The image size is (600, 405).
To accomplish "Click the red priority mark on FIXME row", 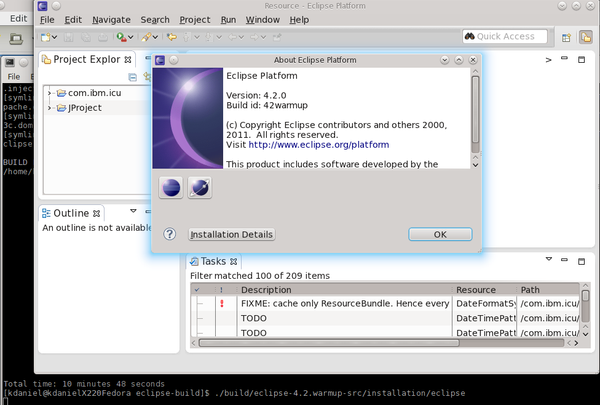I will 222,304.
